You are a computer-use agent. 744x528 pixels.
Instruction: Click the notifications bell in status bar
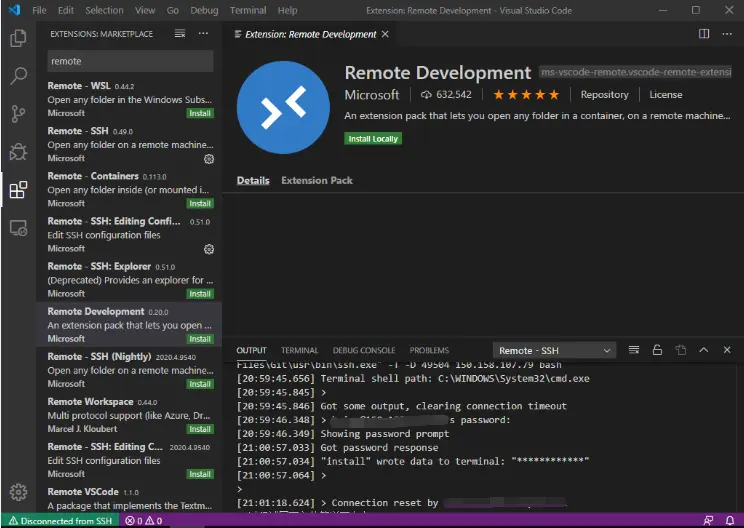[x=731, y=521]
